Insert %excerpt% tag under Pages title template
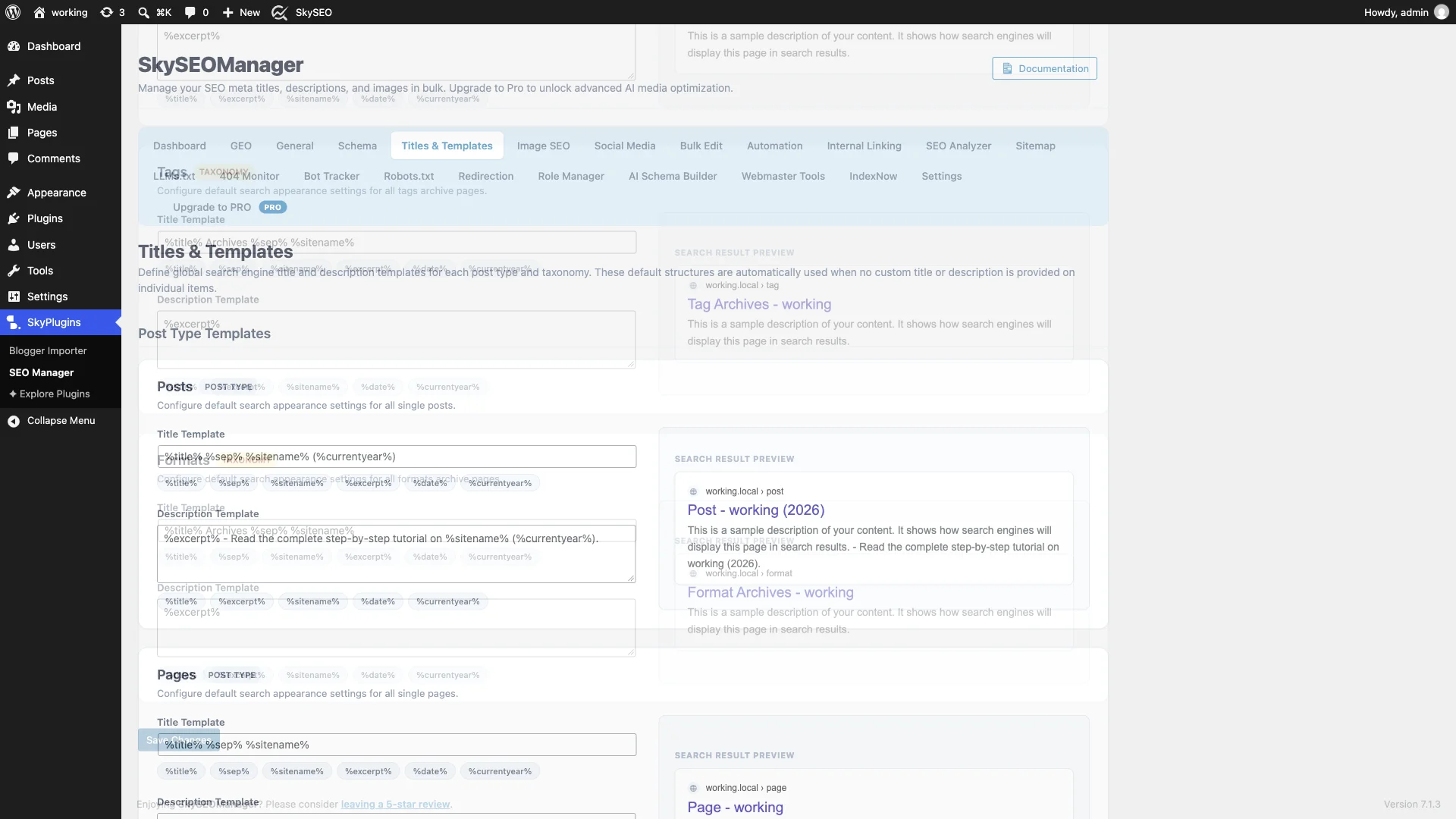1456x819 pixels. pyautogui.click(x=368, y=771)
